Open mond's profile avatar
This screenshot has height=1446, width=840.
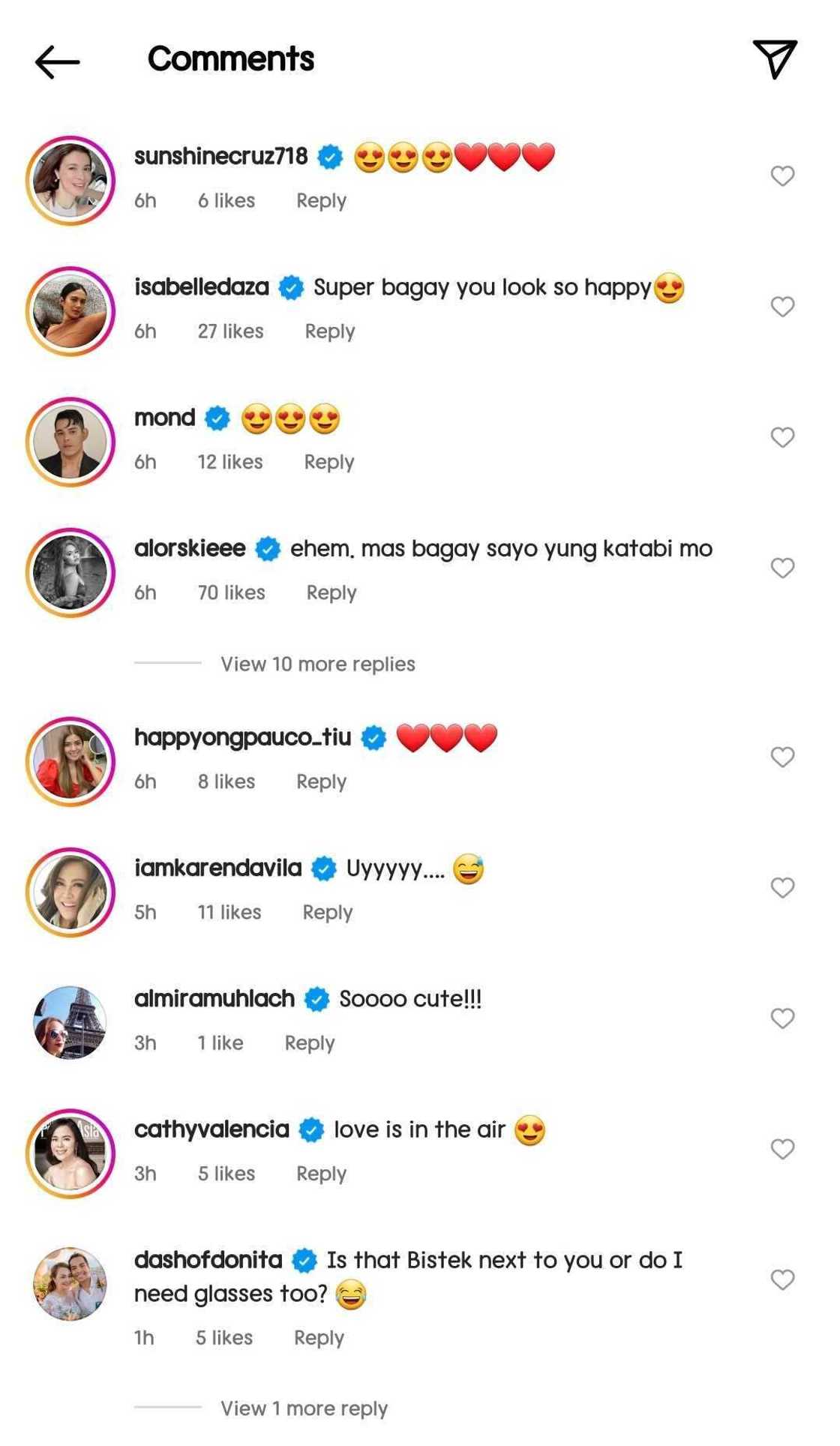(70, 442)
